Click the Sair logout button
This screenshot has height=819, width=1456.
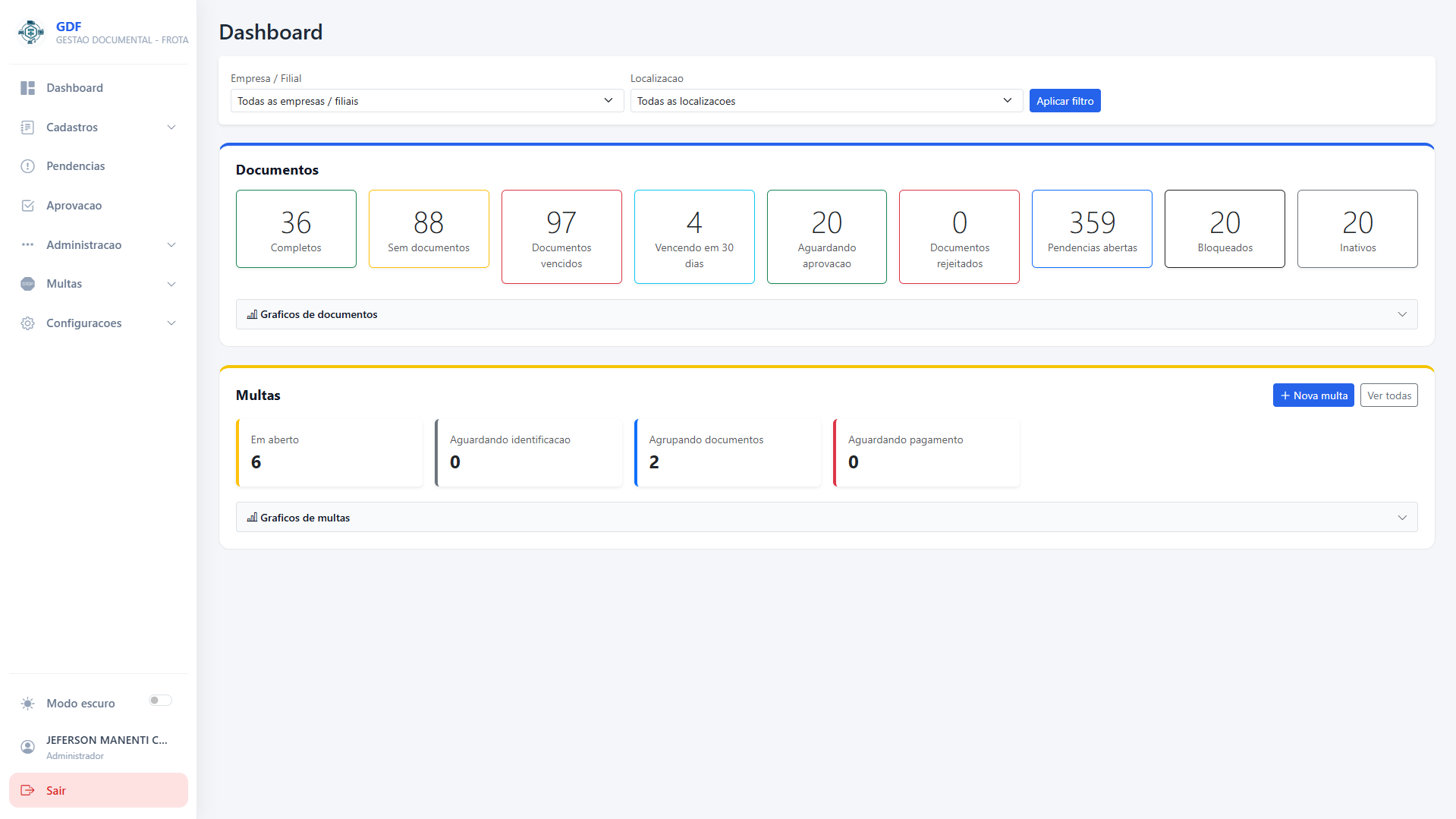99,790
